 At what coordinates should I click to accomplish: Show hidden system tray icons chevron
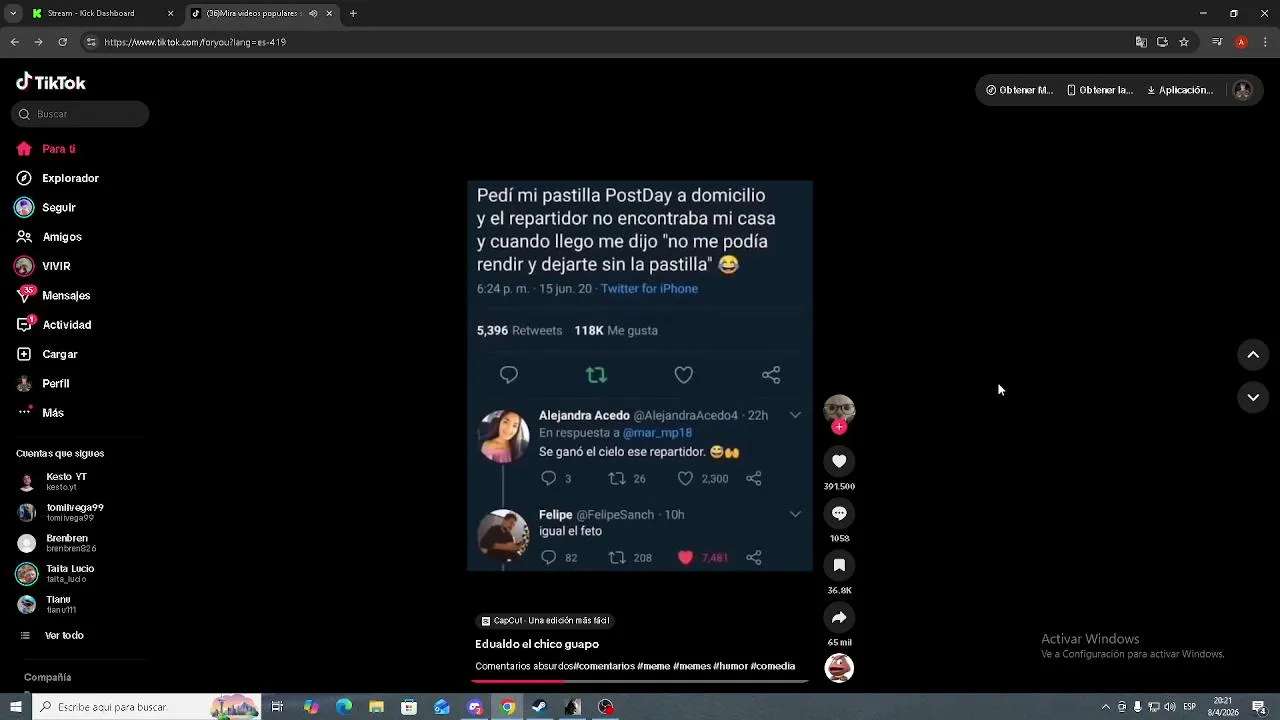(x=1105, y=707)
